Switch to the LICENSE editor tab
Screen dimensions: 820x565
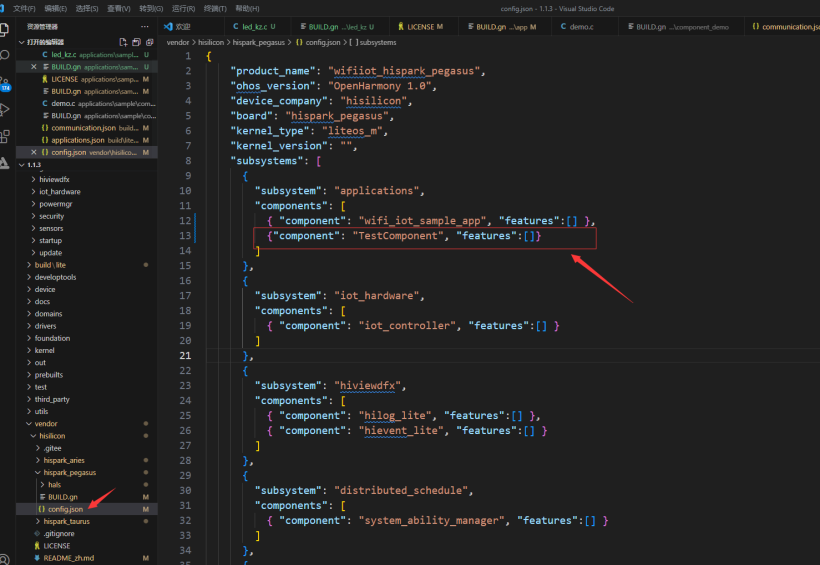click(x=424, y=27)
